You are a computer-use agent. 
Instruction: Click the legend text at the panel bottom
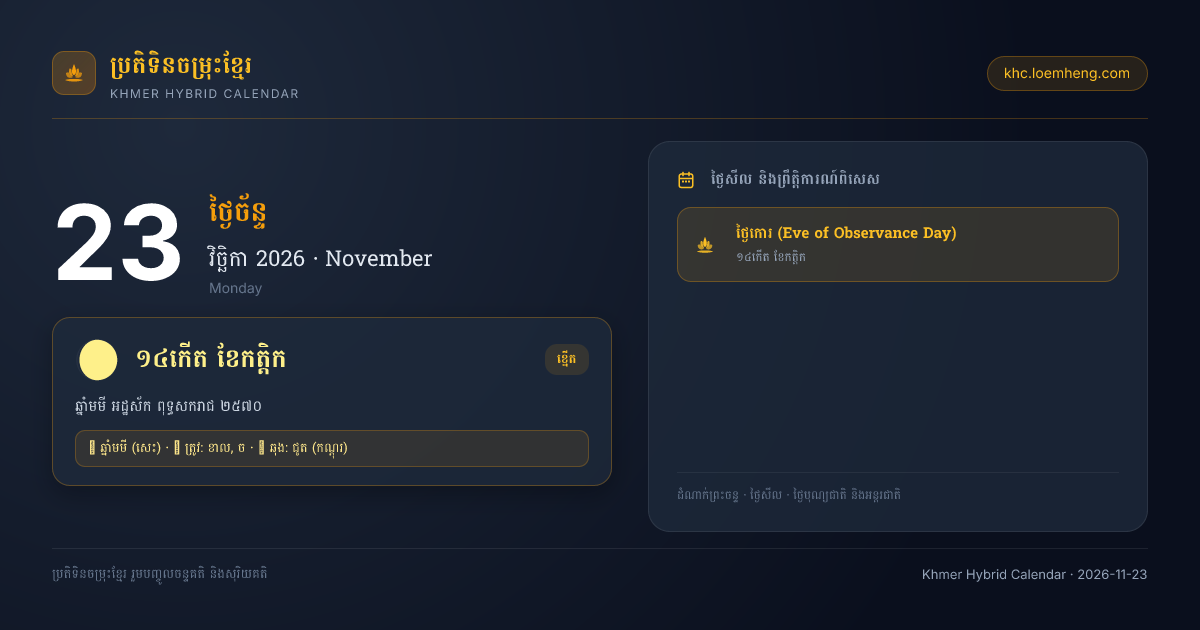789,495
